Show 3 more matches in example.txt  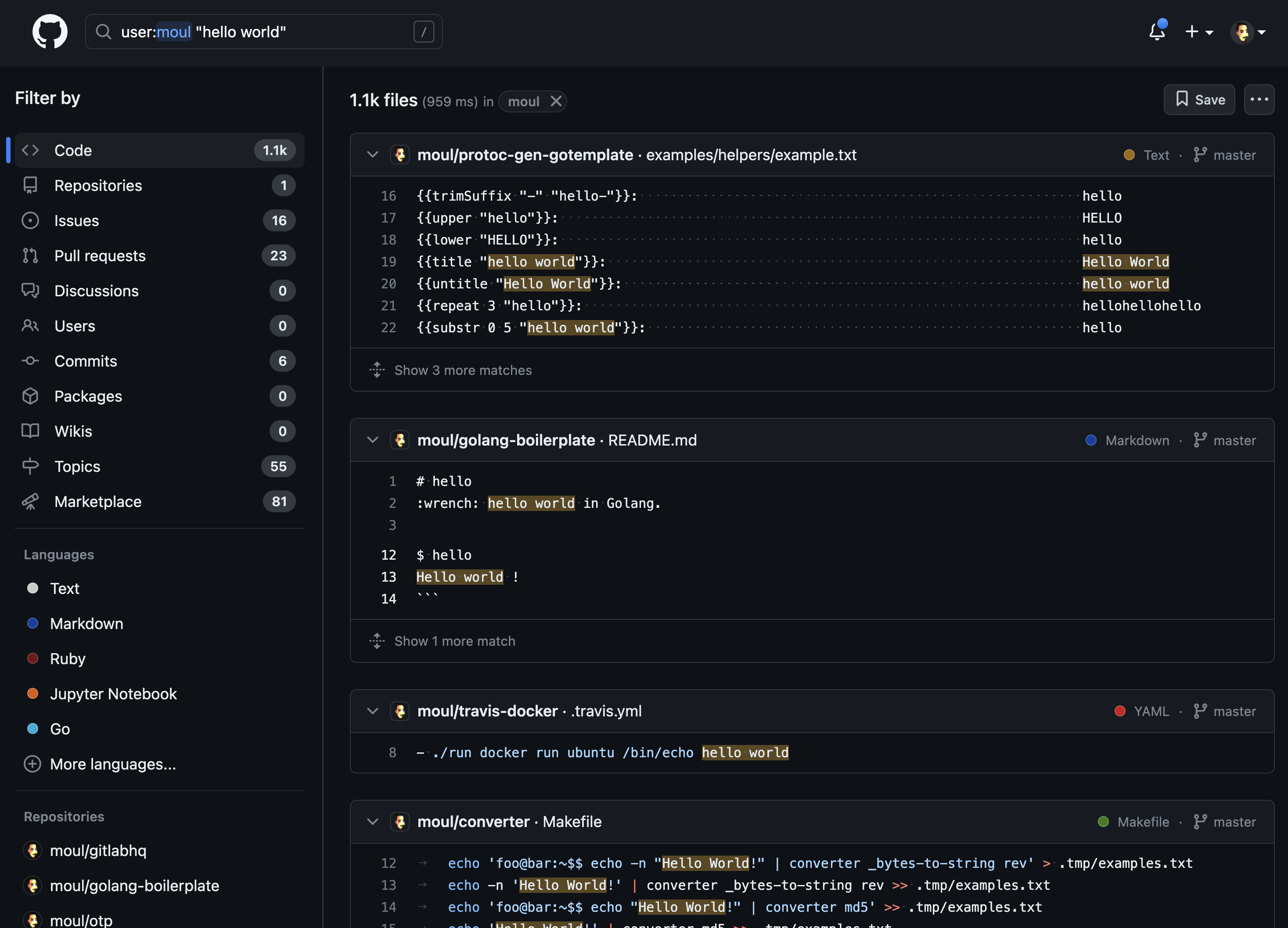450,370
